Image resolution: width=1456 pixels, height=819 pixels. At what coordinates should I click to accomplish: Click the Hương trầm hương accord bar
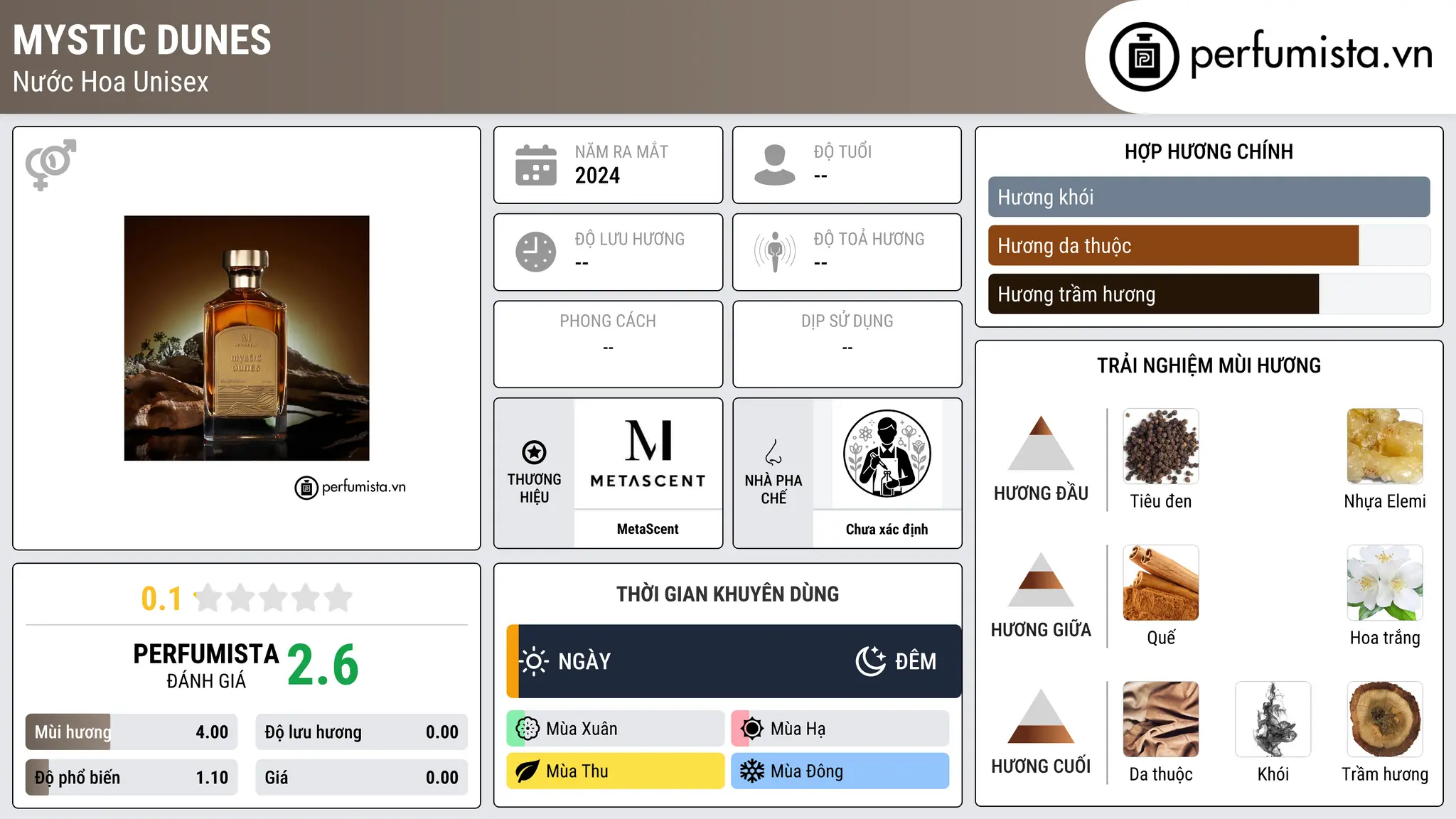[x=1209, y=294]
